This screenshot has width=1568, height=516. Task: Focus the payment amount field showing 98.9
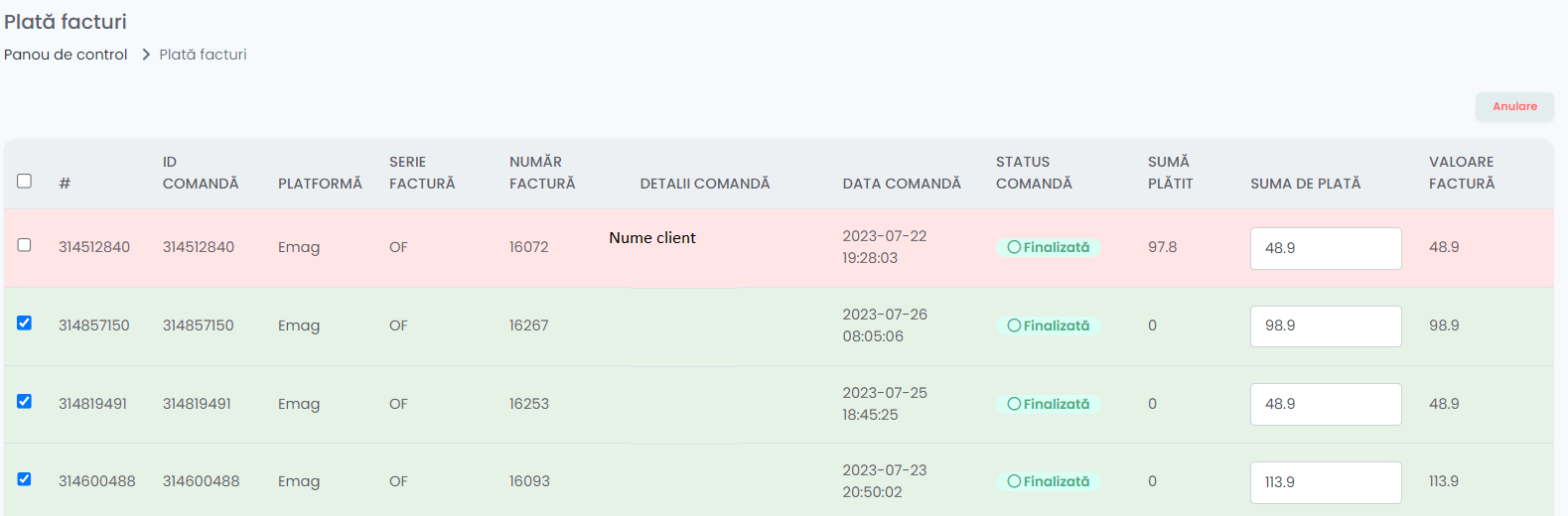[1326, 326]
